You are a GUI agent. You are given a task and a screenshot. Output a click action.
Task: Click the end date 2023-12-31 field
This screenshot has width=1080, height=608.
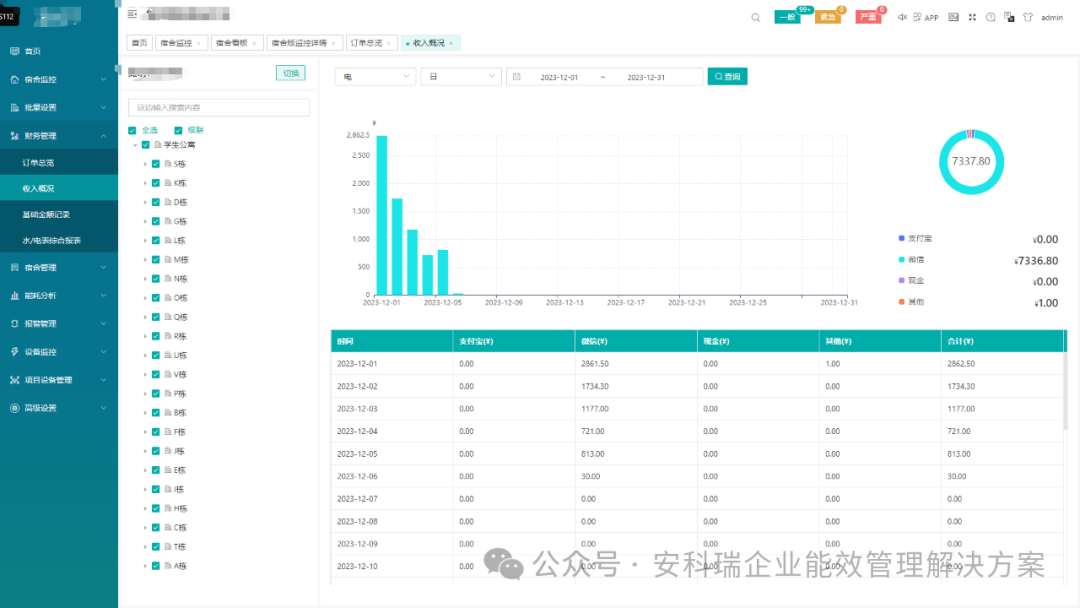tap(646, 77)
